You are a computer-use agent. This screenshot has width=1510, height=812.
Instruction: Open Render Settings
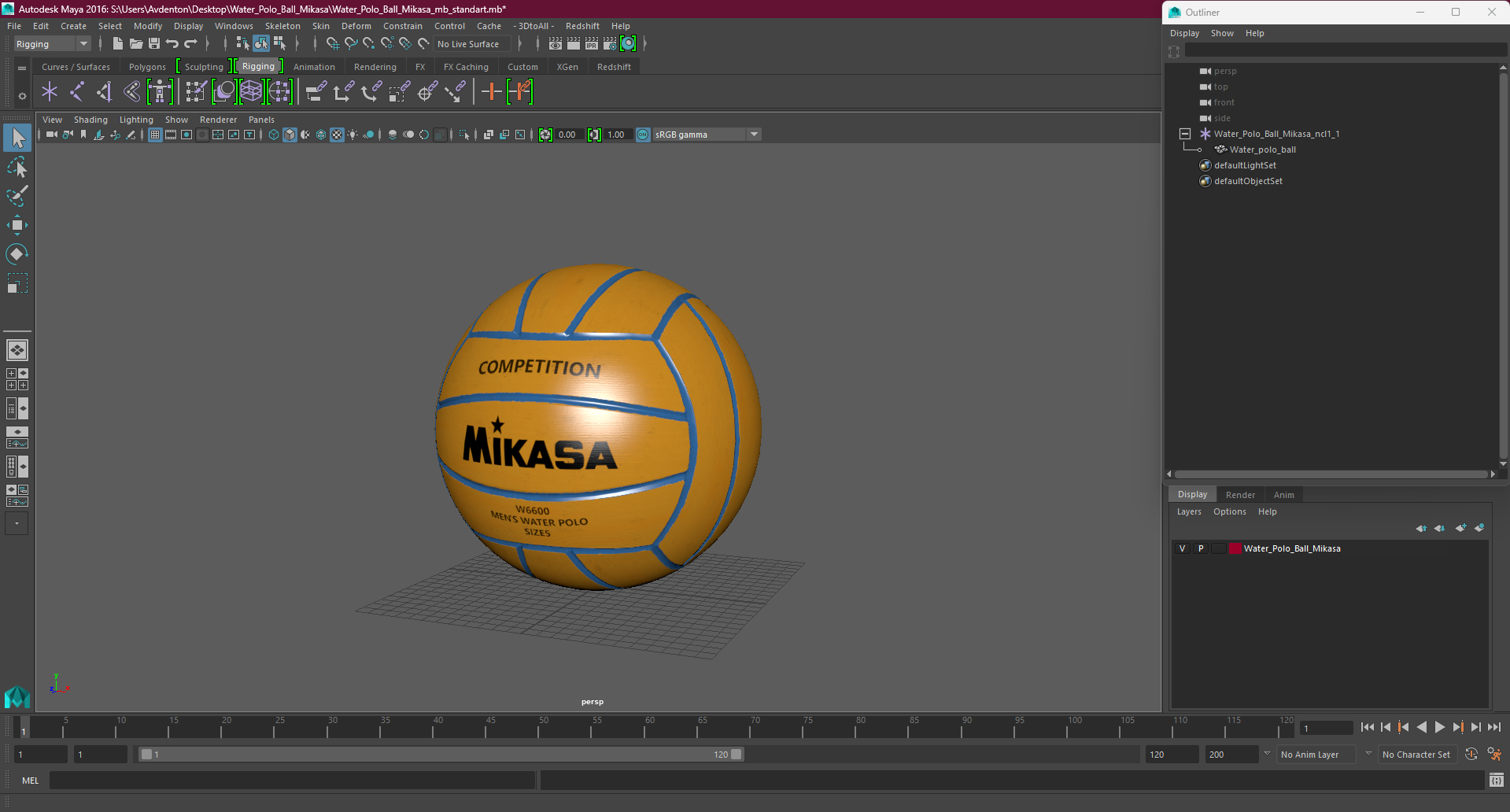(610, 44)
